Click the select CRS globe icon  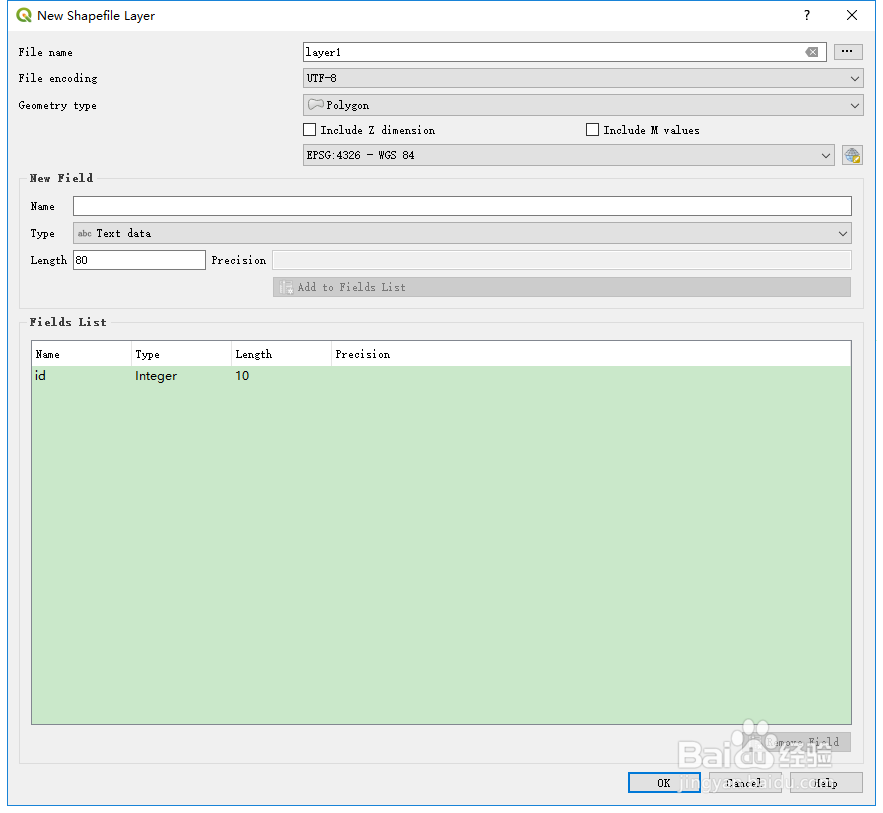pos(852,155)
